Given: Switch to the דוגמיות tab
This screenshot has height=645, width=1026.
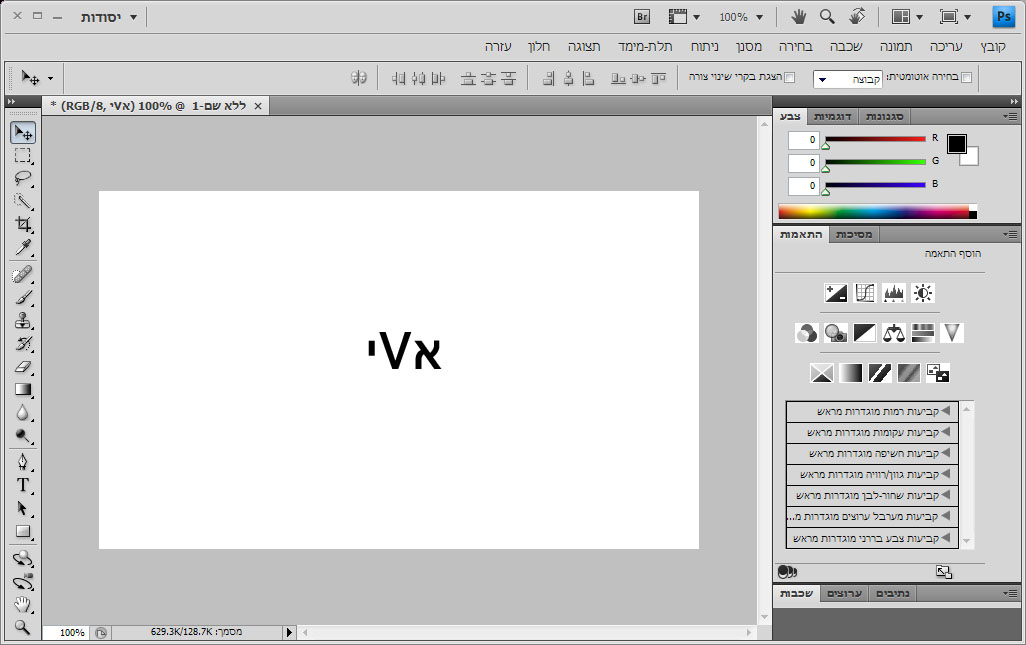Looking at the screenshot, I should coord(835,117).
